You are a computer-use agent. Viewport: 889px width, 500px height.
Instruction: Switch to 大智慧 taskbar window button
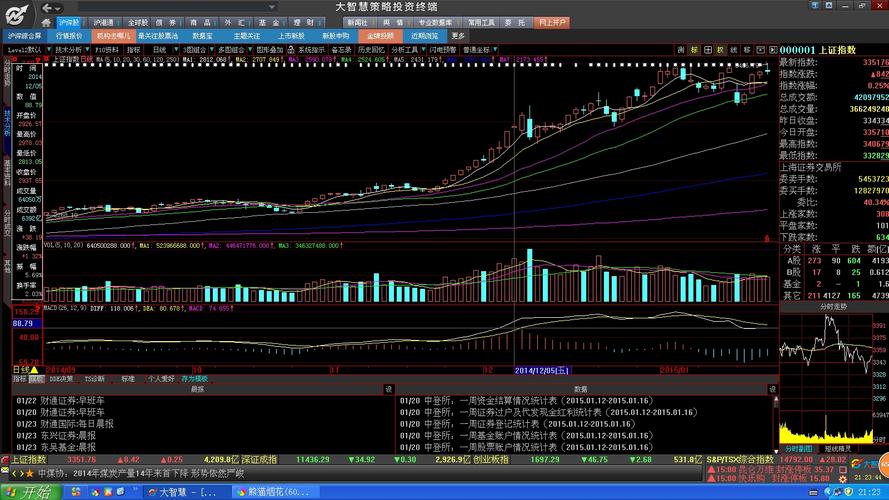pyautogui.click(x=185, y=492)
